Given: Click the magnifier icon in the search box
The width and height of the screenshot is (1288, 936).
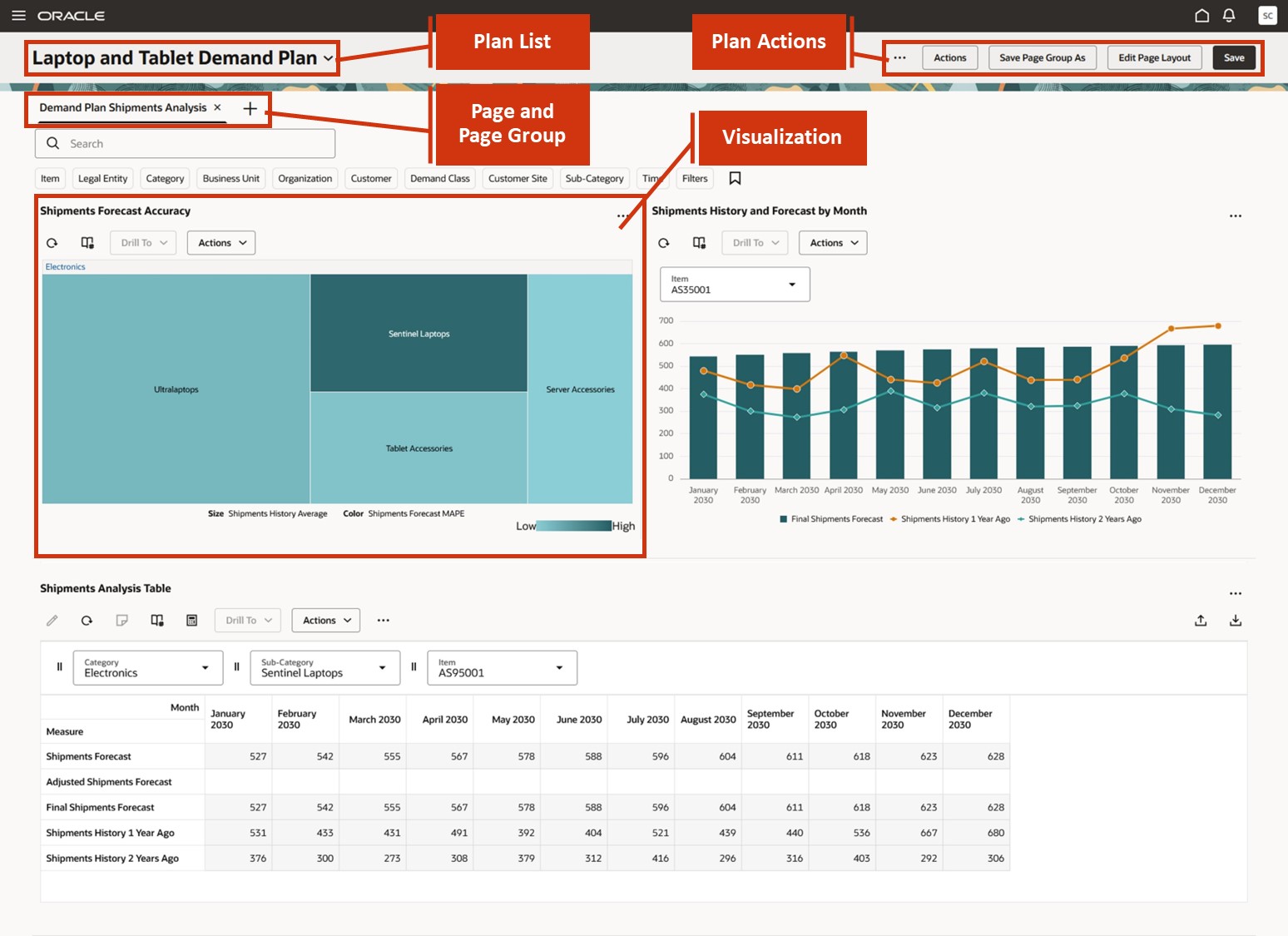Looking at the screenshot, I should pos(52,143).
